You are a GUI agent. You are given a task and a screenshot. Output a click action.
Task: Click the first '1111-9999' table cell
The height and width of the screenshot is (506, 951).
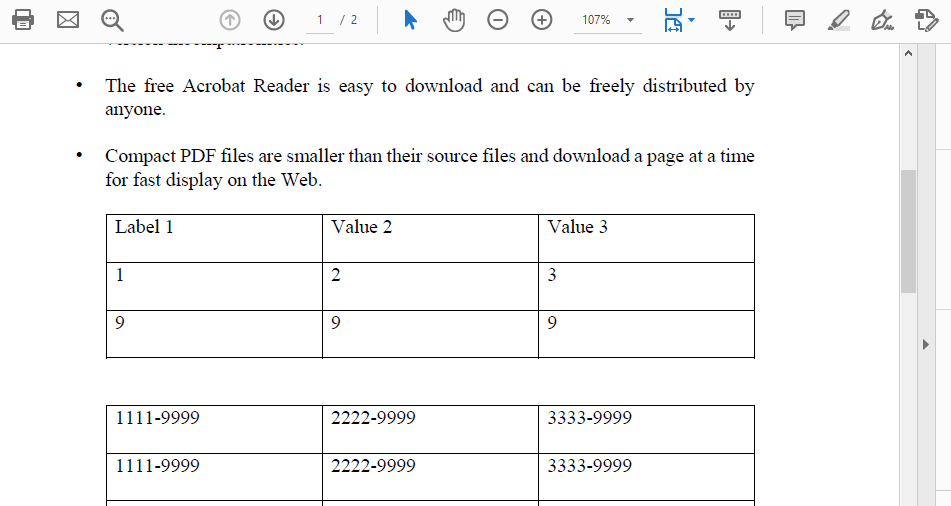click(214, 429)
